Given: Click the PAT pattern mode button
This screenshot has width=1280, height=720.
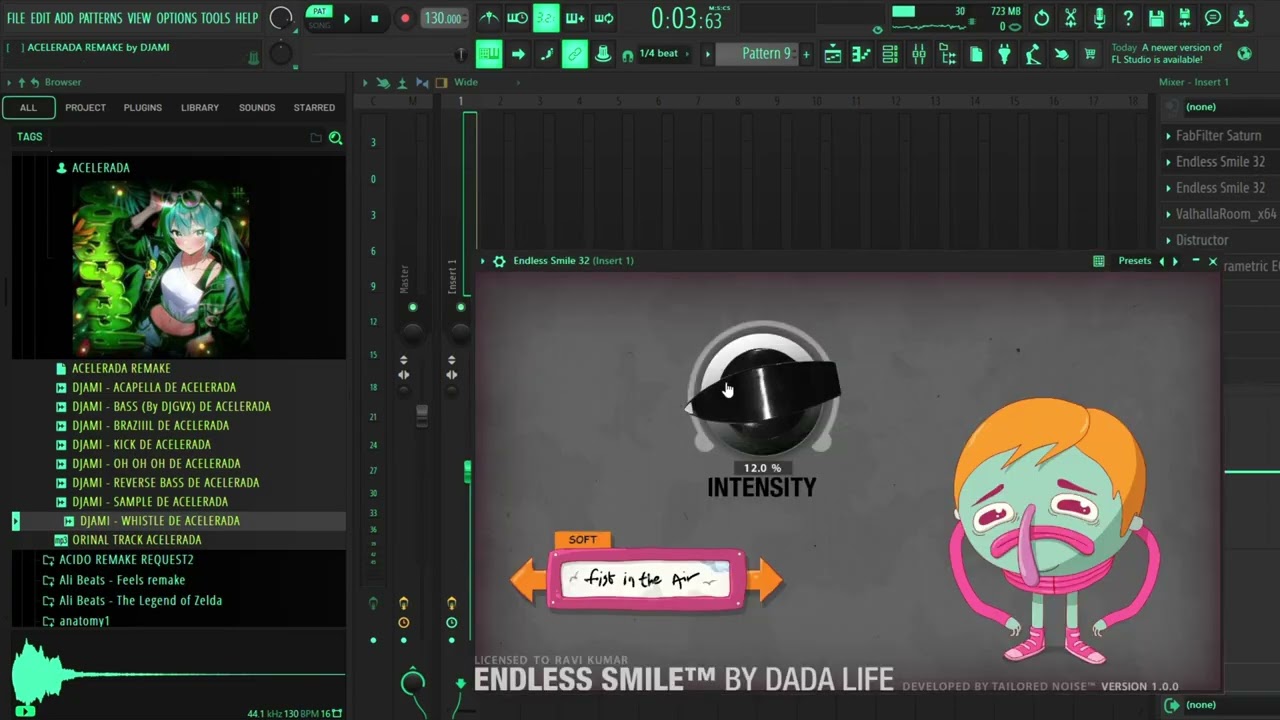Looking at the screenshot, I should [x=319, y=12].
